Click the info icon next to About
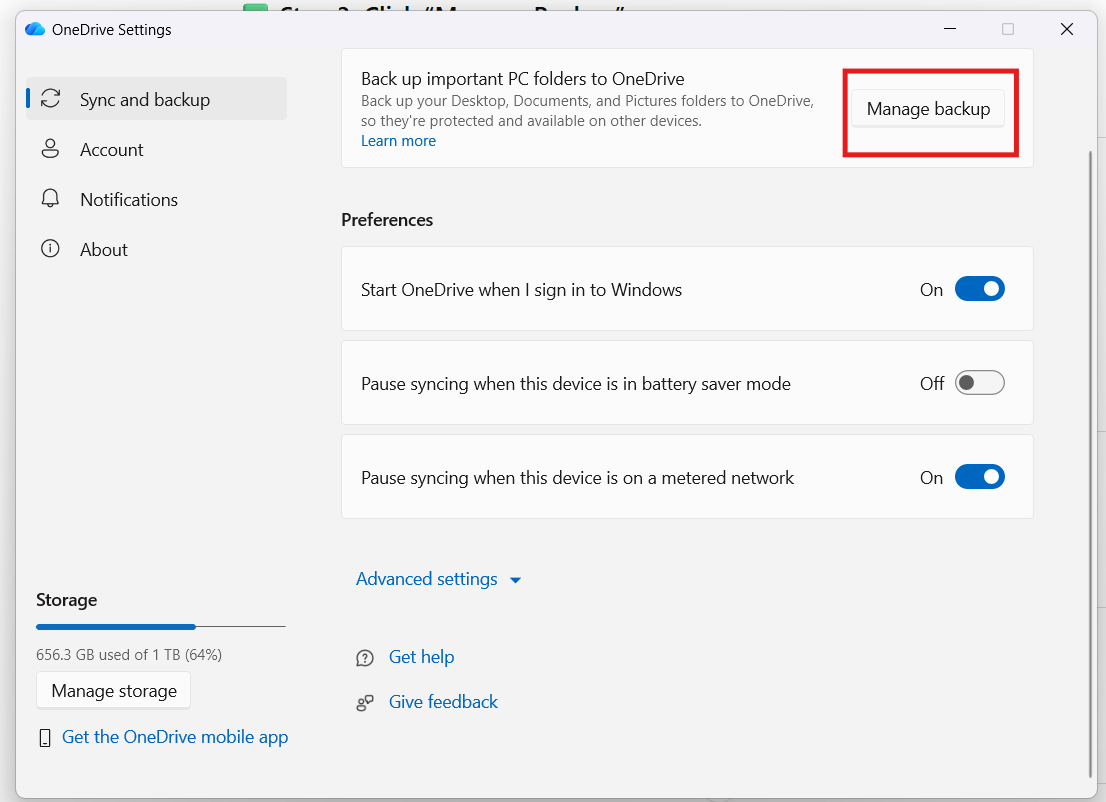This screenshot has width=1106, height=802. tap(51, 249)
